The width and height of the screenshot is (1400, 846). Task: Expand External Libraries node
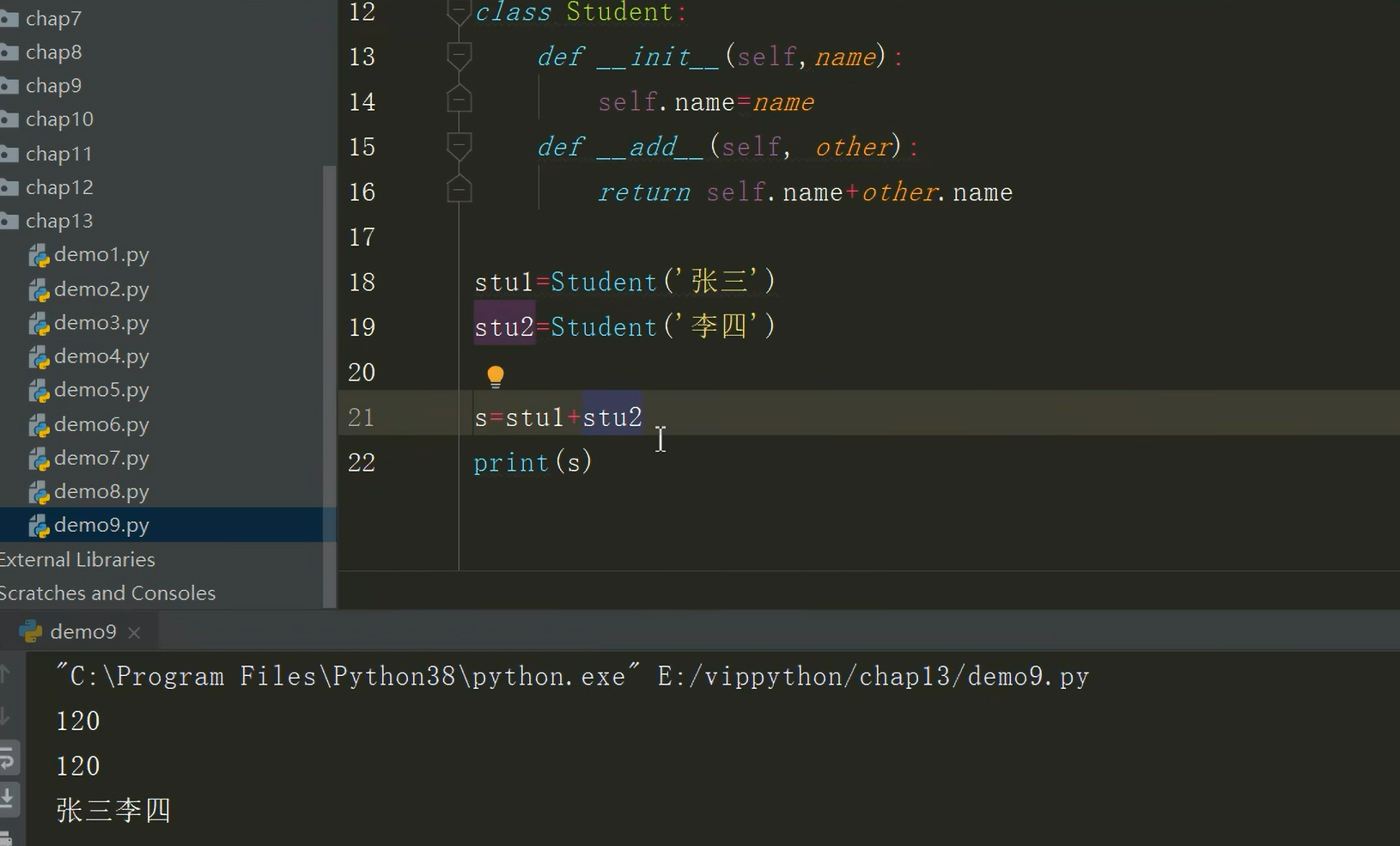77,560
